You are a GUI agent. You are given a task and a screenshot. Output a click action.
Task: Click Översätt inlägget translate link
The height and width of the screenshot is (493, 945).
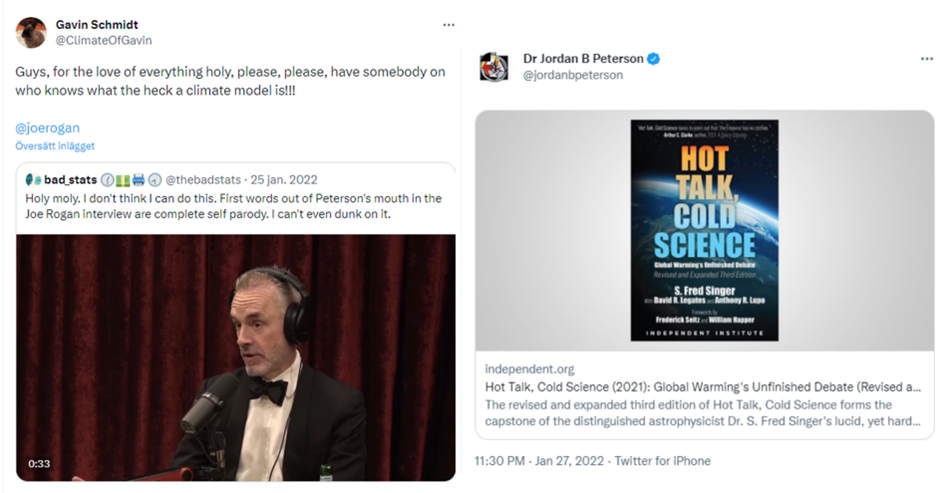point(55,146)
